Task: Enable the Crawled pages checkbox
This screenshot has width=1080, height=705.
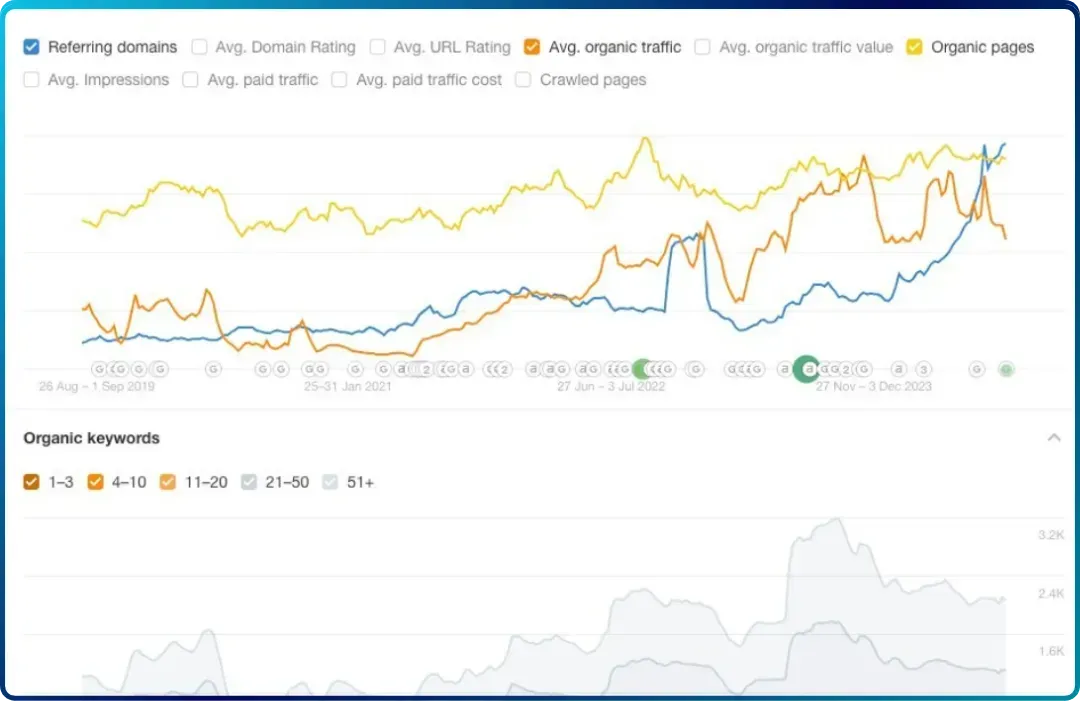Action: (x=523, y=80)
